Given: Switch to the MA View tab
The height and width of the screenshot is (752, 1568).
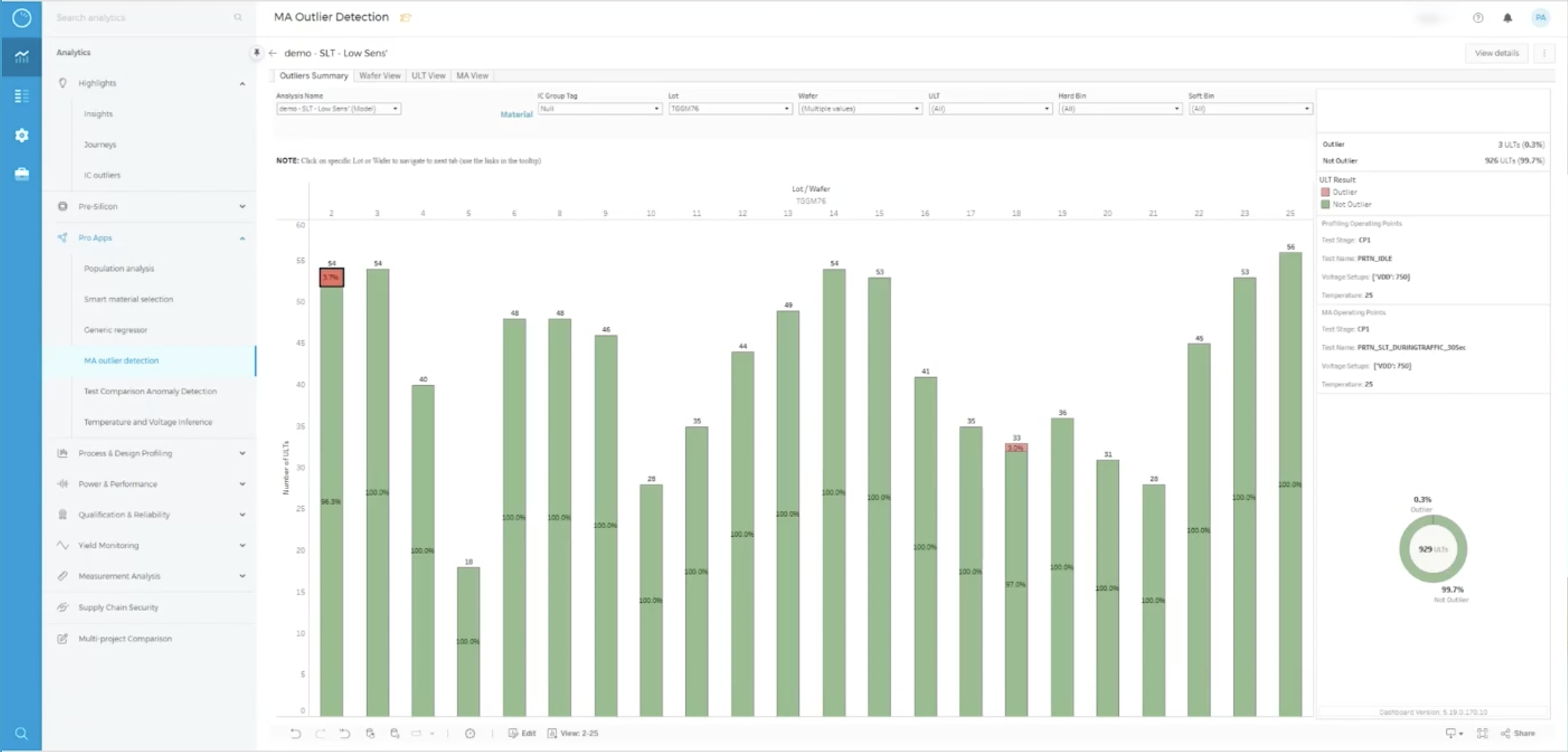Looking at the screenshot, I should point(472,75).
